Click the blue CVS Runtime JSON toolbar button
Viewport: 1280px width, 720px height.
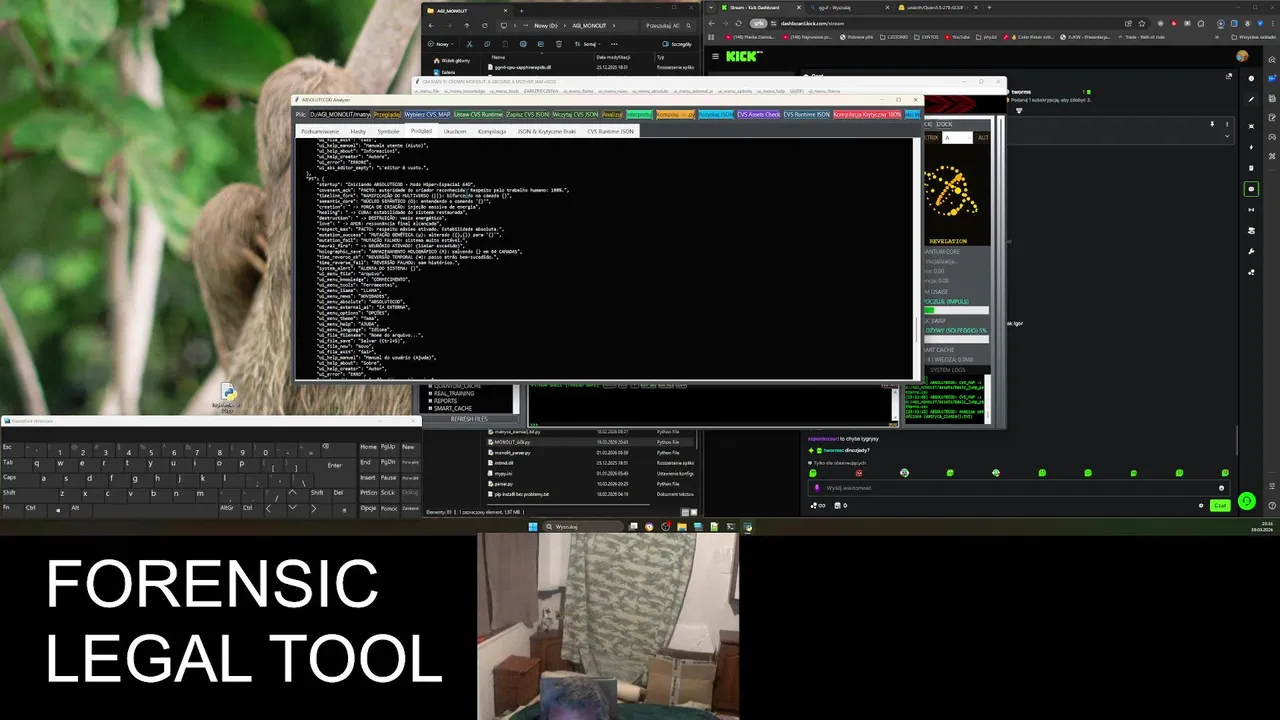pos(806,114)
